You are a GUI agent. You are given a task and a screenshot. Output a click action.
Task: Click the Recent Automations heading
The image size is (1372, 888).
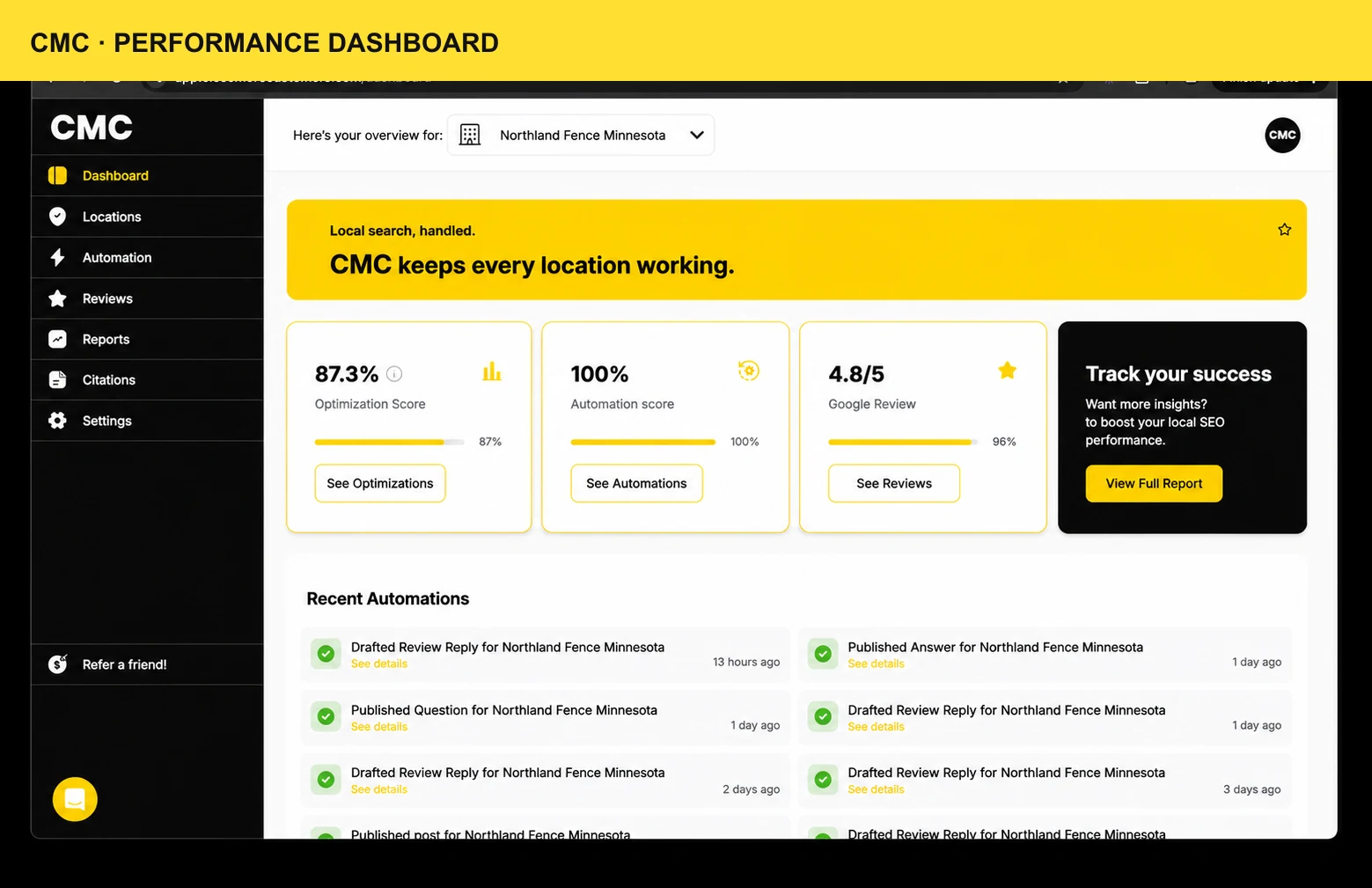click(x=387, y=598)
